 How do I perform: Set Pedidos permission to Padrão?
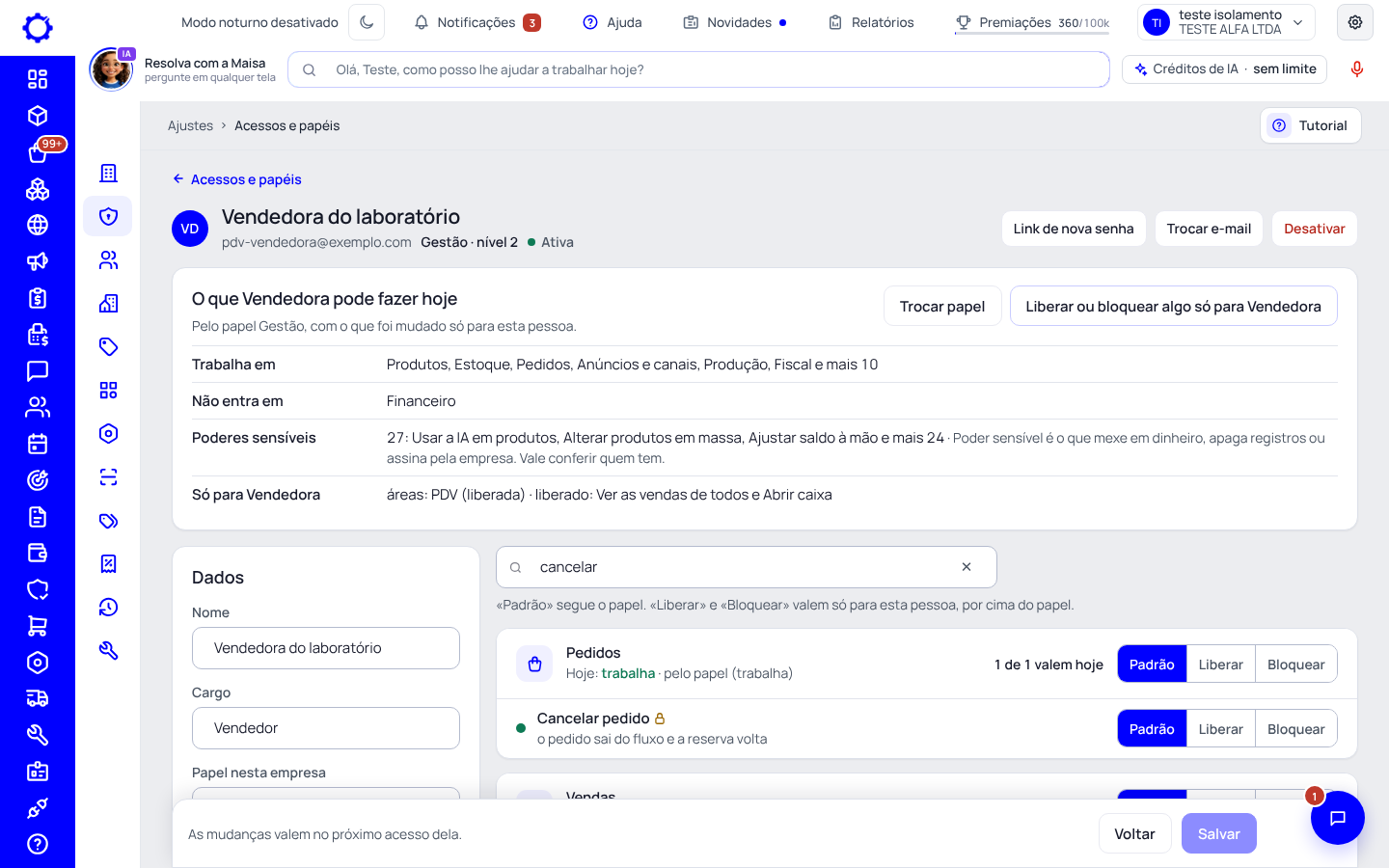(x=1152, y=665)
